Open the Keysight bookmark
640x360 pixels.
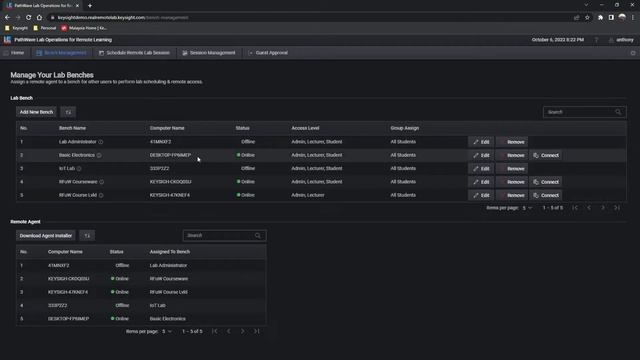pos(16,28)
